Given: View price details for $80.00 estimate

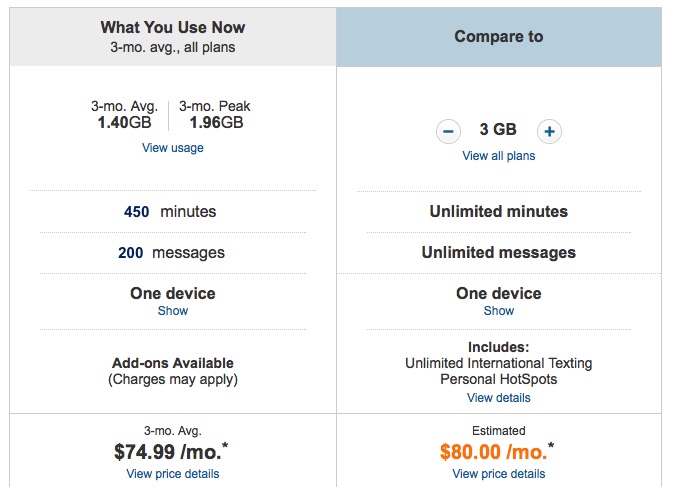Looking at the screenshot, I should pos(499,474).
